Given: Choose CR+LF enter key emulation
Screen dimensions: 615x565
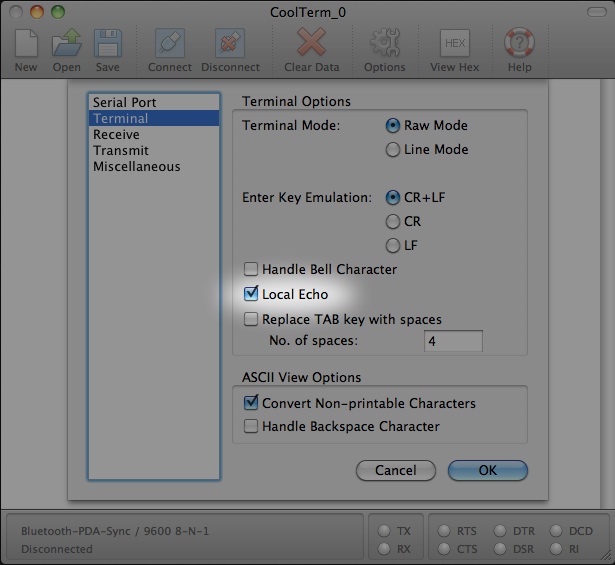Looking at the screenshot, I should (x=393, y=198).
